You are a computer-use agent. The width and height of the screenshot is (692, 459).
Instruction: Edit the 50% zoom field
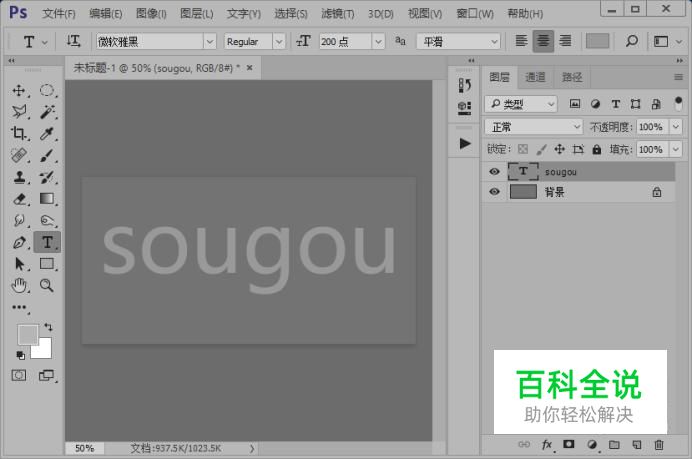coord(84,448)
